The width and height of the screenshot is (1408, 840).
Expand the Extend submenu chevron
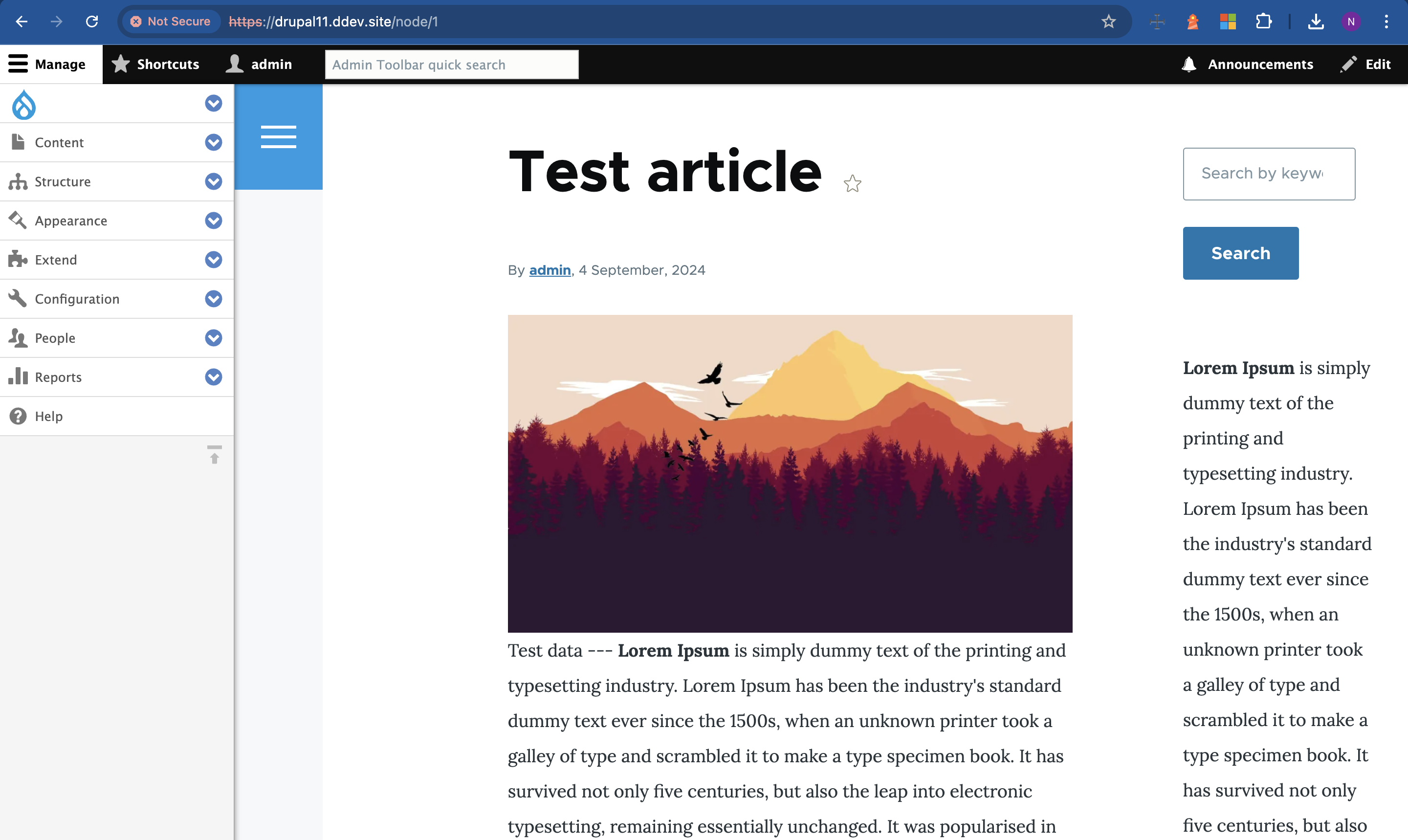pos(213,259)
